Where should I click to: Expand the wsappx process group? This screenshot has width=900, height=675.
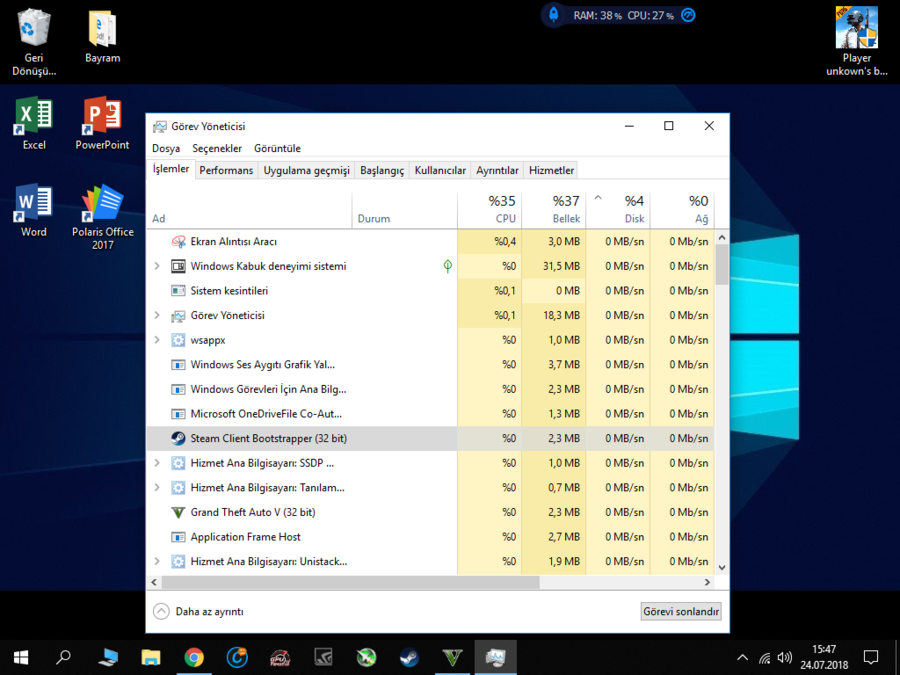pyautogui.click(x=157, y=340)
